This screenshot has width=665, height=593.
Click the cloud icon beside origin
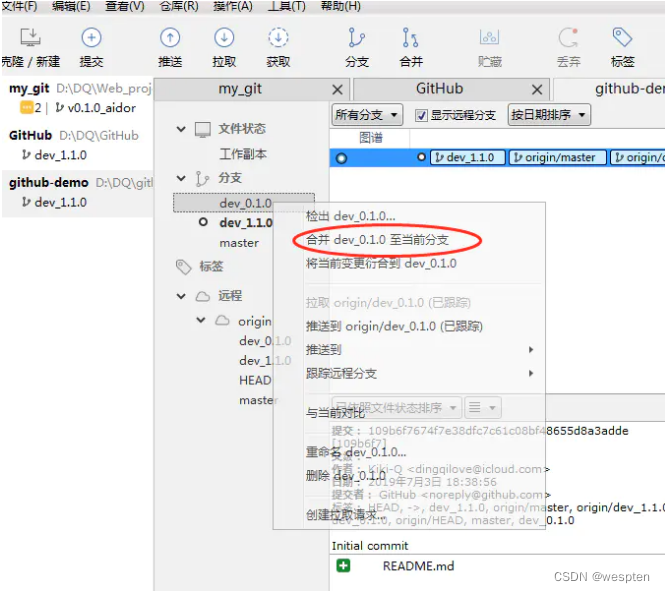pyautogui.click(x=222, y=320)
